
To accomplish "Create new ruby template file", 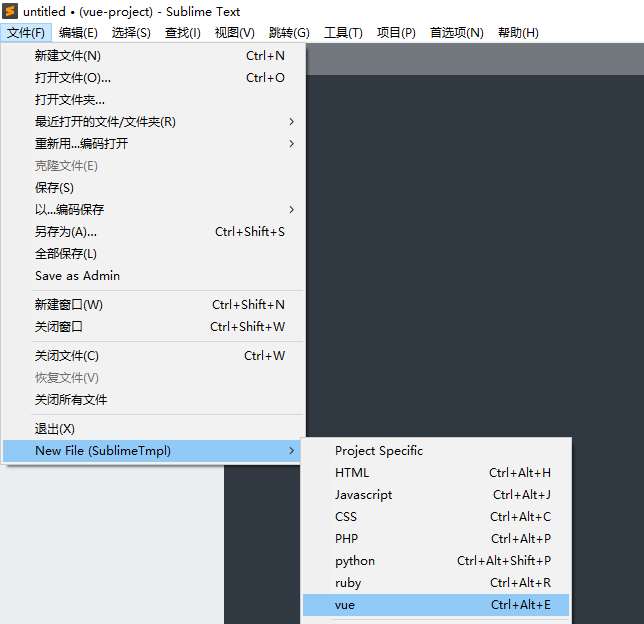I will 436,583.
